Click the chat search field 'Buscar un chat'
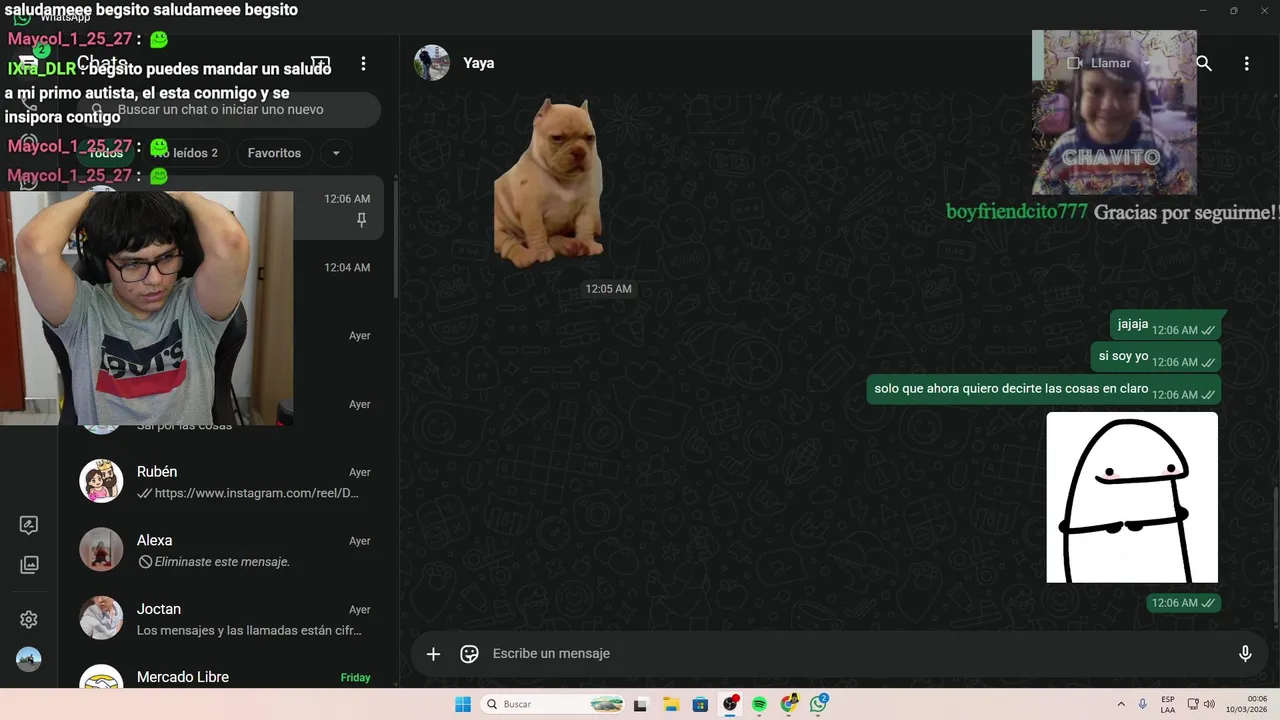 tap(228, 110)
